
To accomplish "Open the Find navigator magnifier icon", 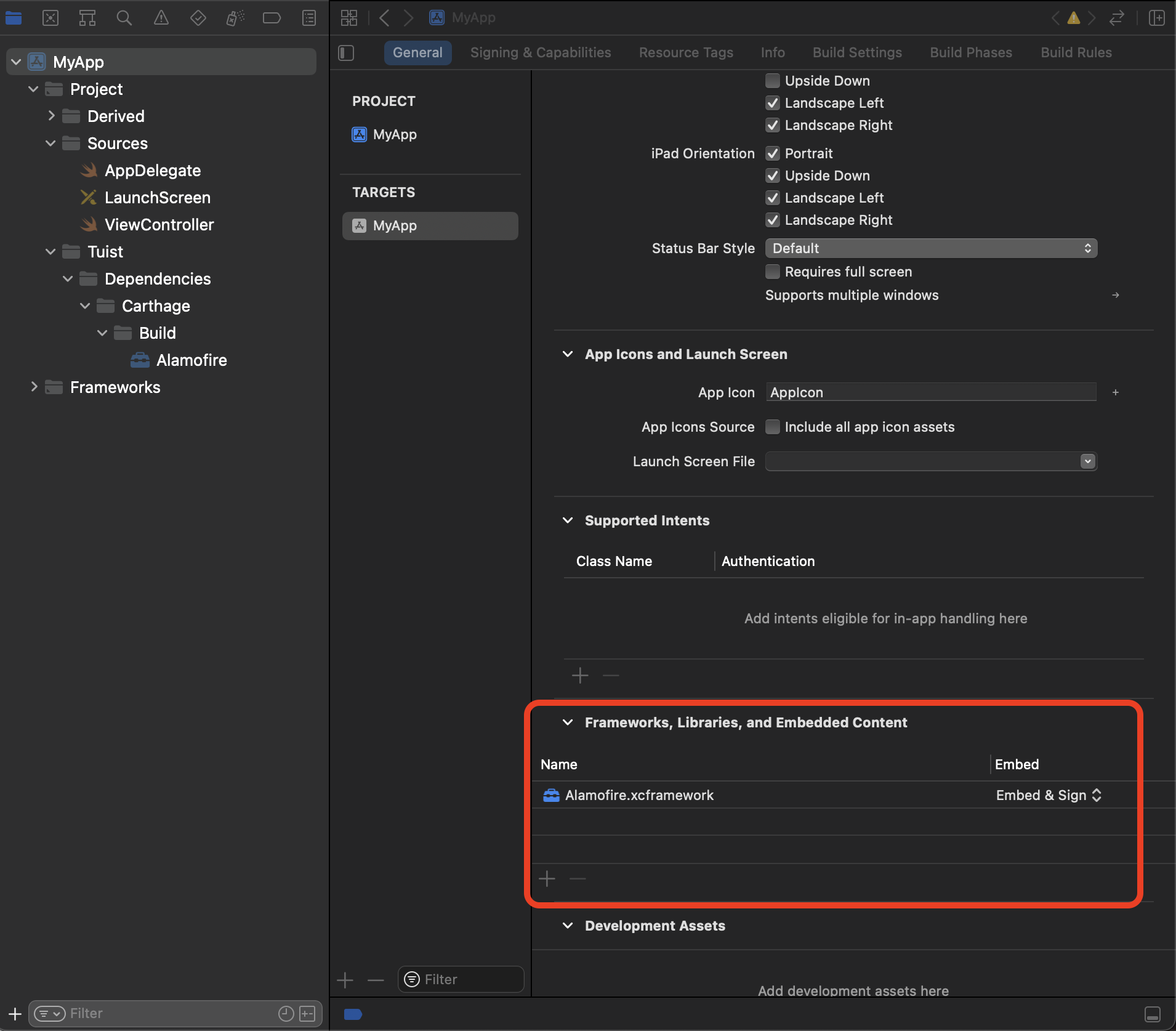I will click(x=124, y=18).
